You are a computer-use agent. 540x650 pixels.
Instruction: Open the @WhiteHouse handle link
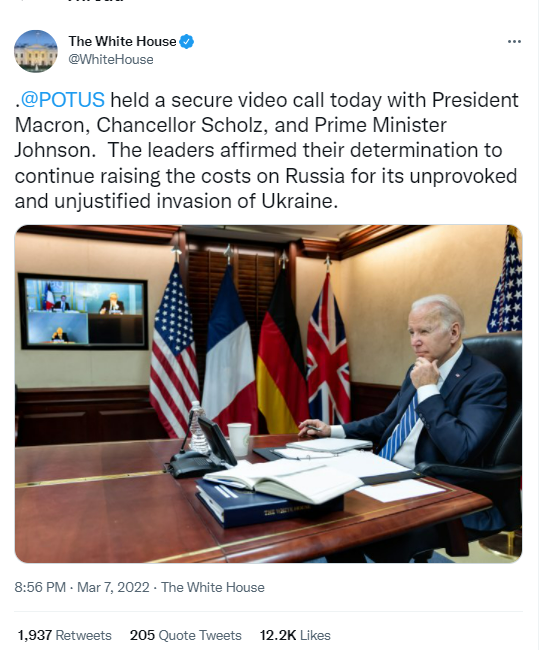[111, 60]
